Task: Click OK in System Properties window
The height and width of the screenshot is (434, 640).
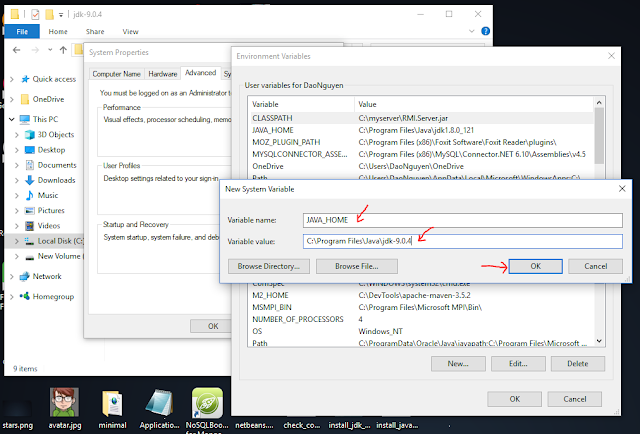Action: click(213, 326)
